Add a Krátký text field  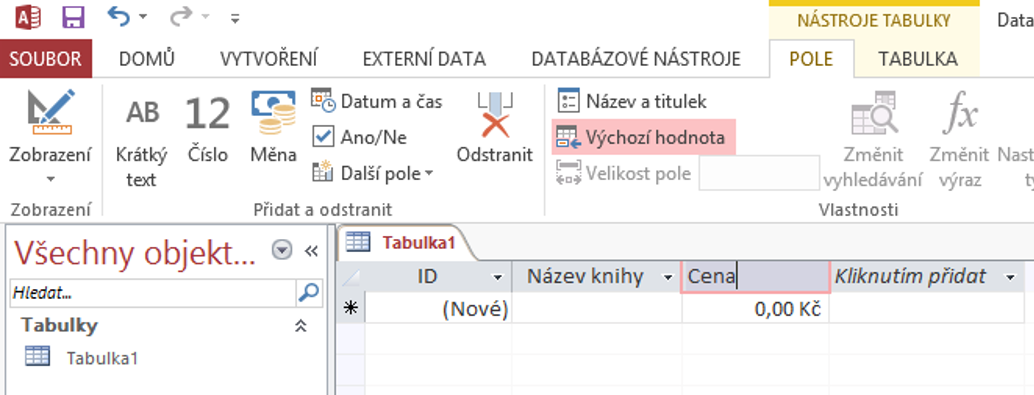point(141,138)
